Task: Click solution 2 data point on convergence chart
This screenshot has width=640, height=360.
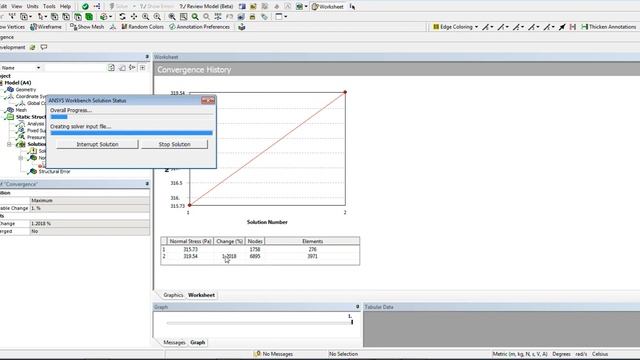Action: click(345, 92)
